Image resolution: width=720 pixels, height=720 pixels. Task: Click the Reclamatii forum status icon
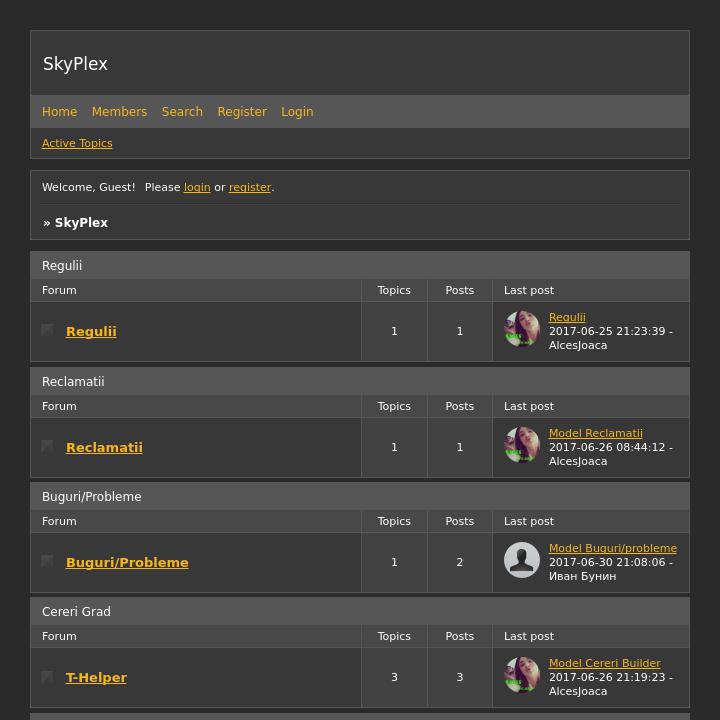coord(47,446)
